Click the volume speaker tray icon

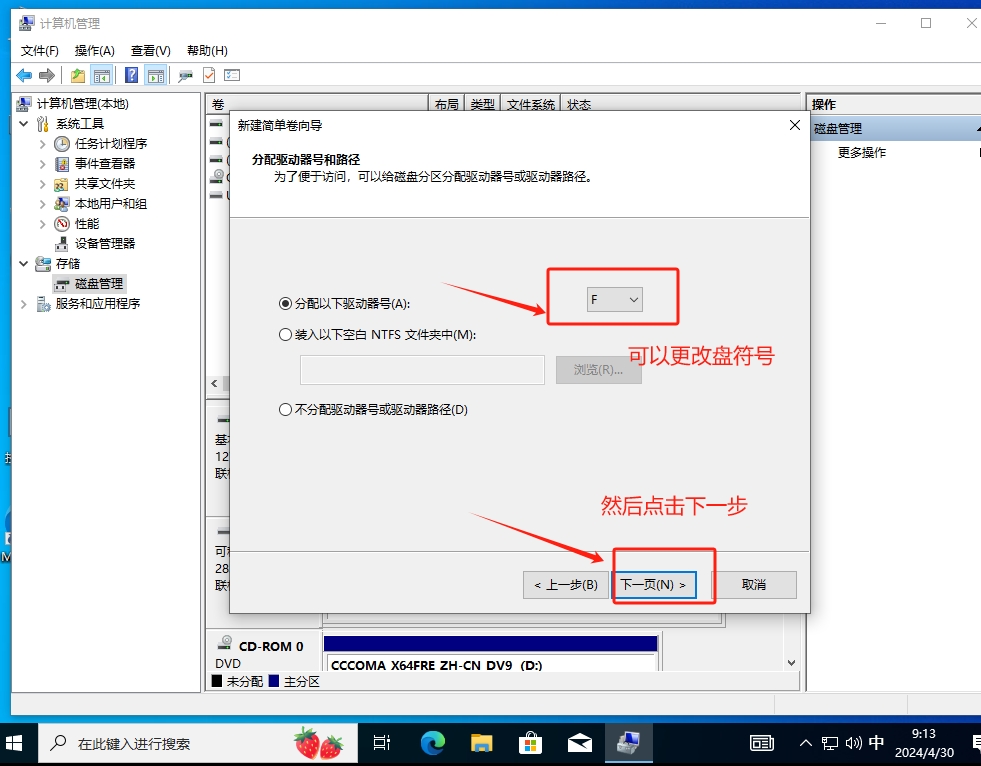tap(853, 743)
